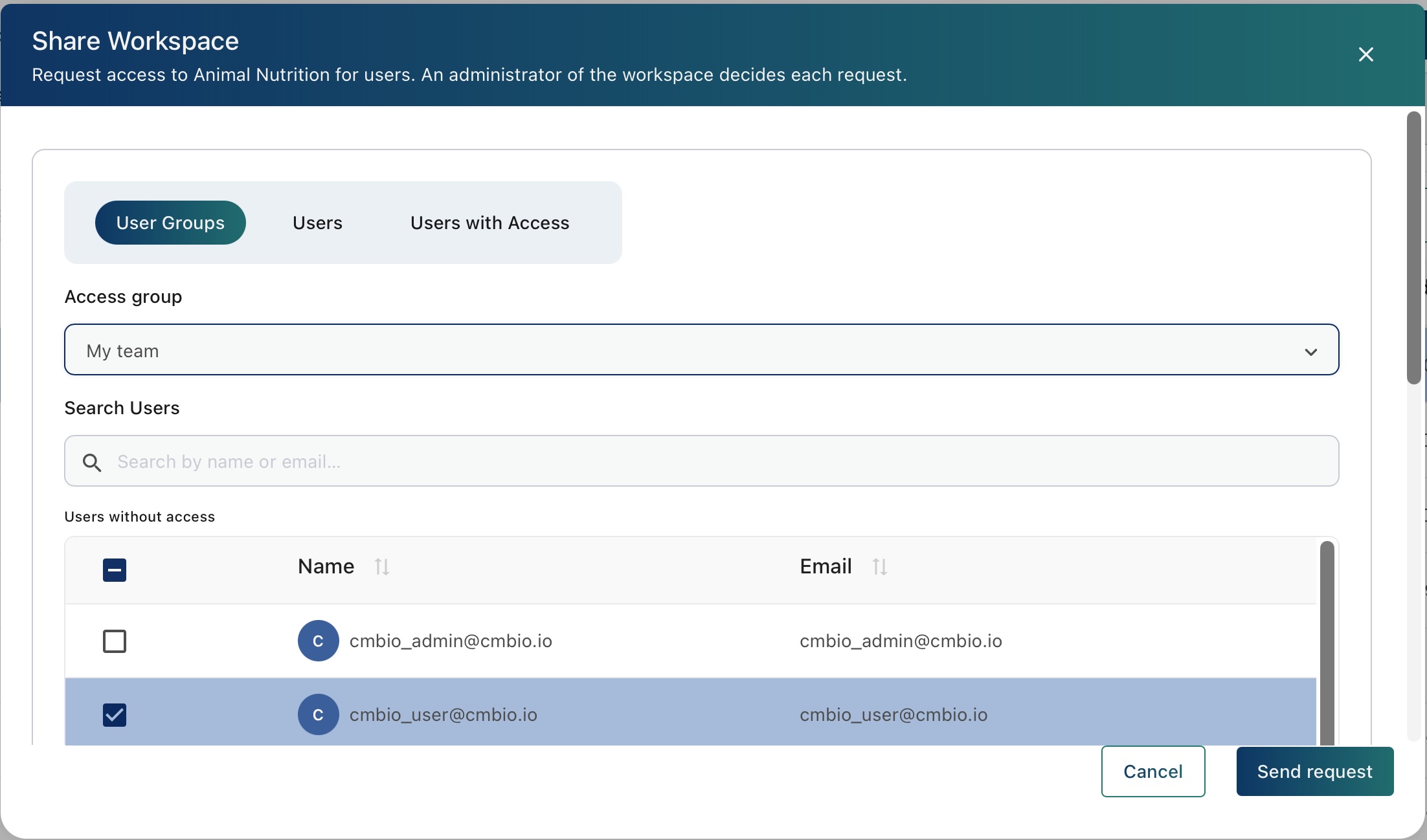Click the Name column header
Image resolution: width=1427 pixels, height=840 pixels.
point(326,567)
